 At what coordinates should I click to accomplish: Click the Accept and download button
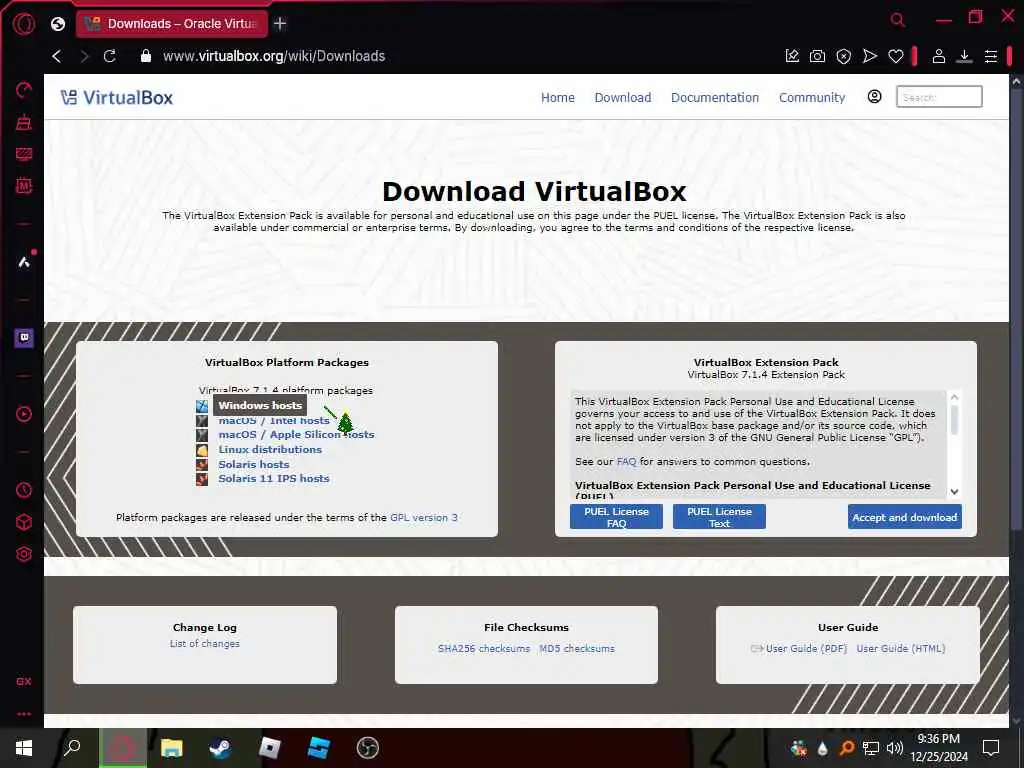[904, 517]
